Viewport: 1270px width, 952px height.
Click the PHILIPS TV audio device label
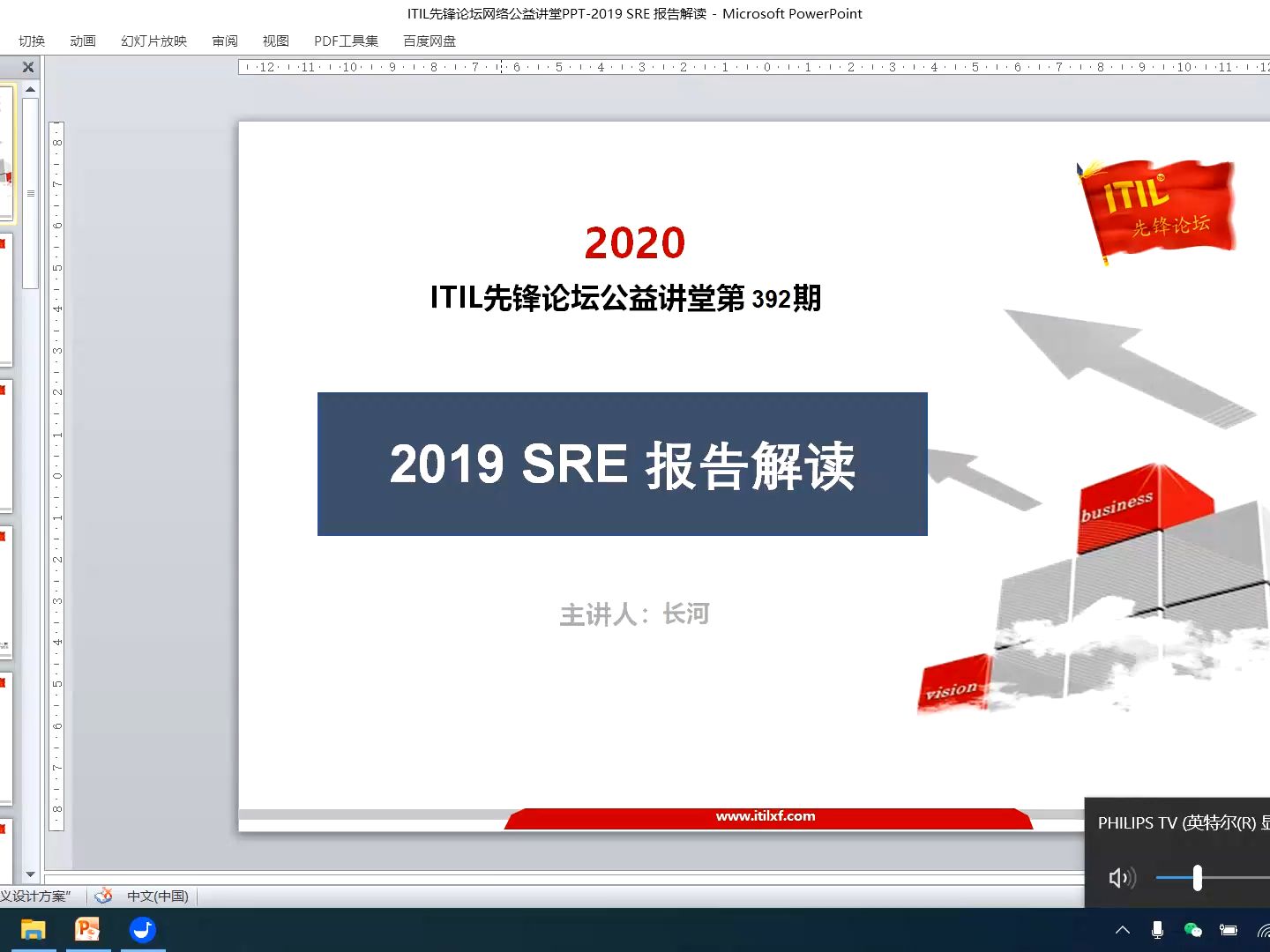point(1184,822)
